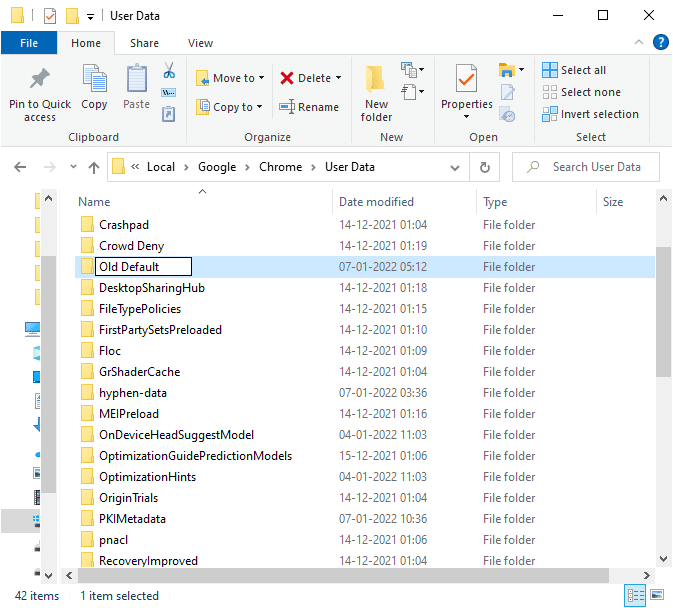673x608 pixels.
Task: Click the horizontal scrollbar right arrow
Action: [x=646, y=575]
